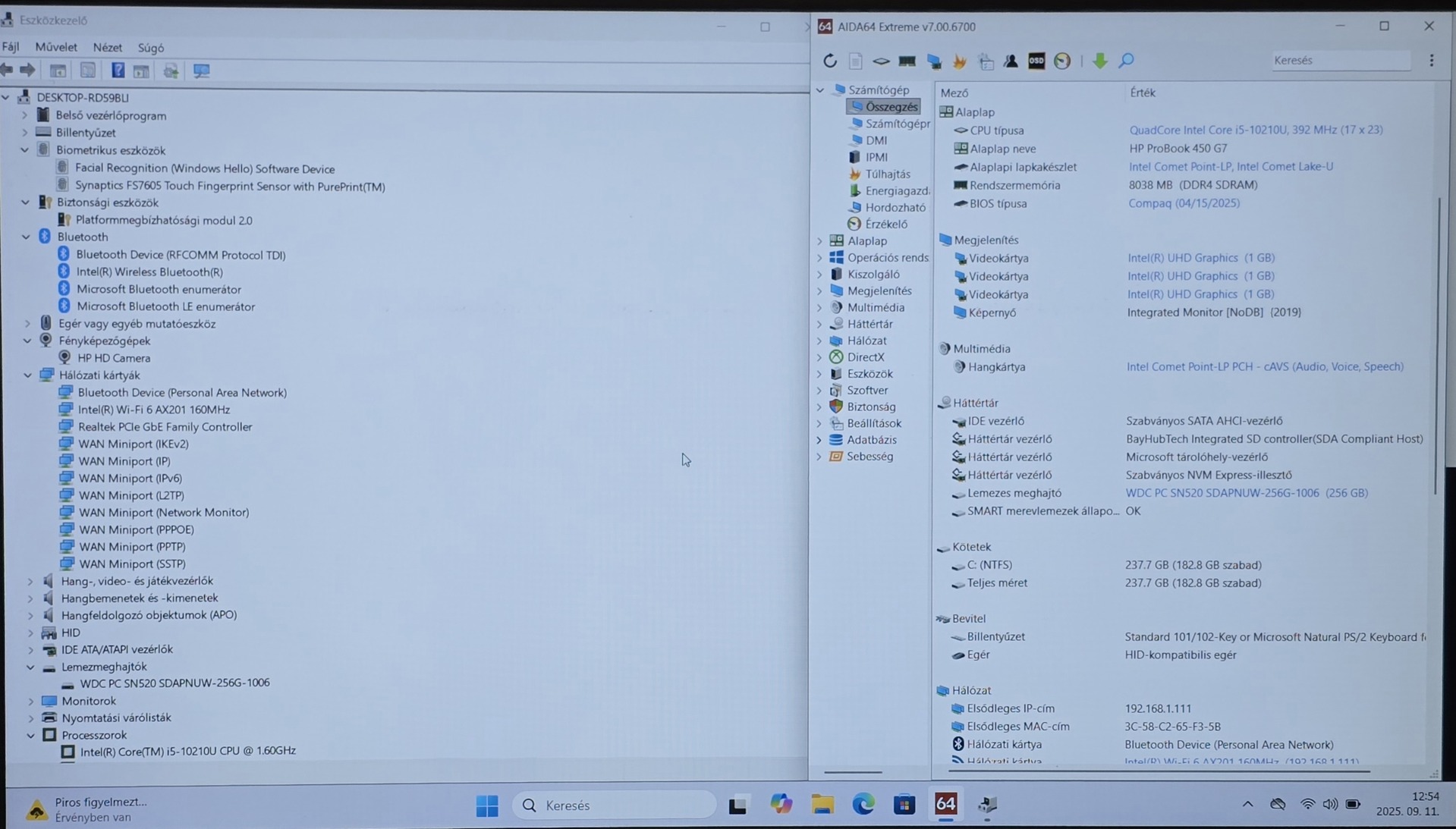Click the Mező column header
Image resolution: width=1456 pixels, height=829 pixels.
pyautogui.click(x=954, y=93)
